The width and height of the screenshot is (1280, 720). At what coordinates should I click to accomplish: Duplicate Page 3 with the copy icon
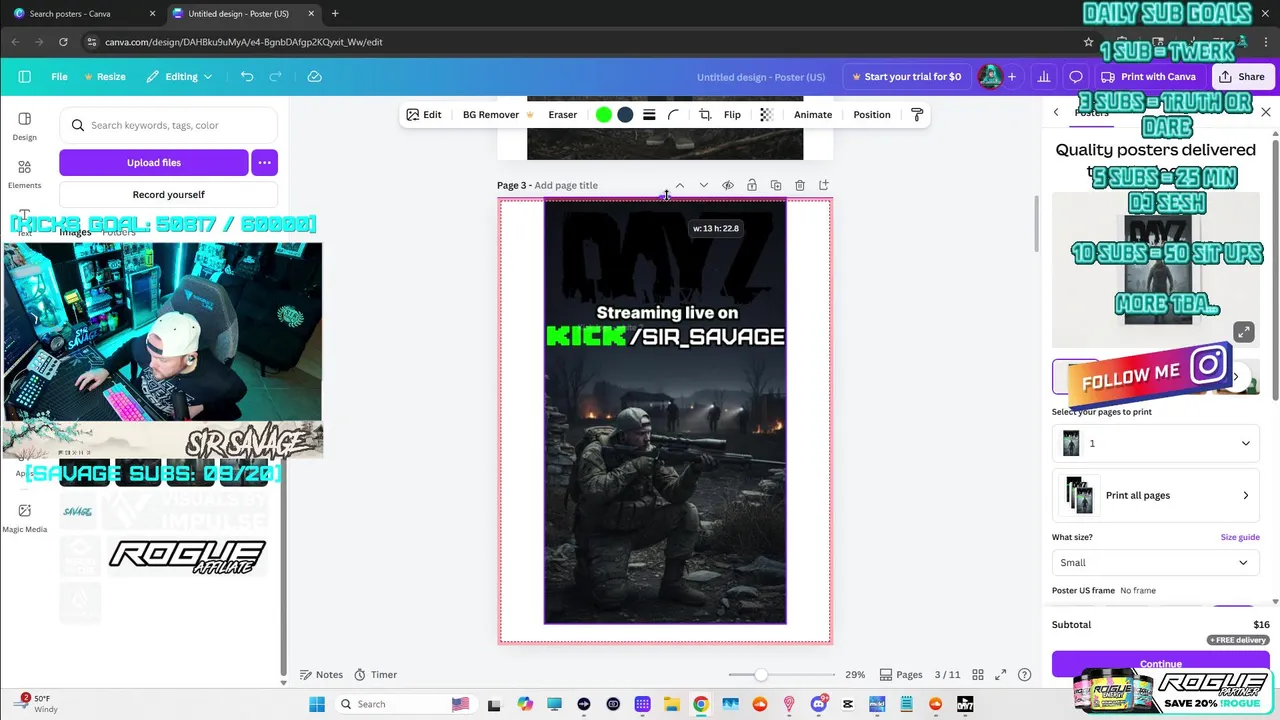click(x=776, y=185)
